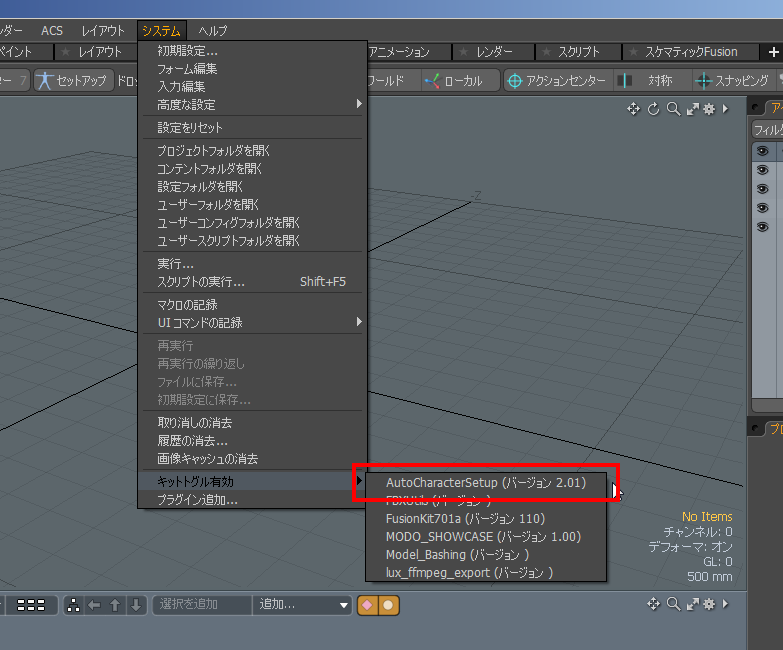Choose 取り消しの消去 menu entry
The height and width of the screenshot is (650, 783).
(253, 423)
